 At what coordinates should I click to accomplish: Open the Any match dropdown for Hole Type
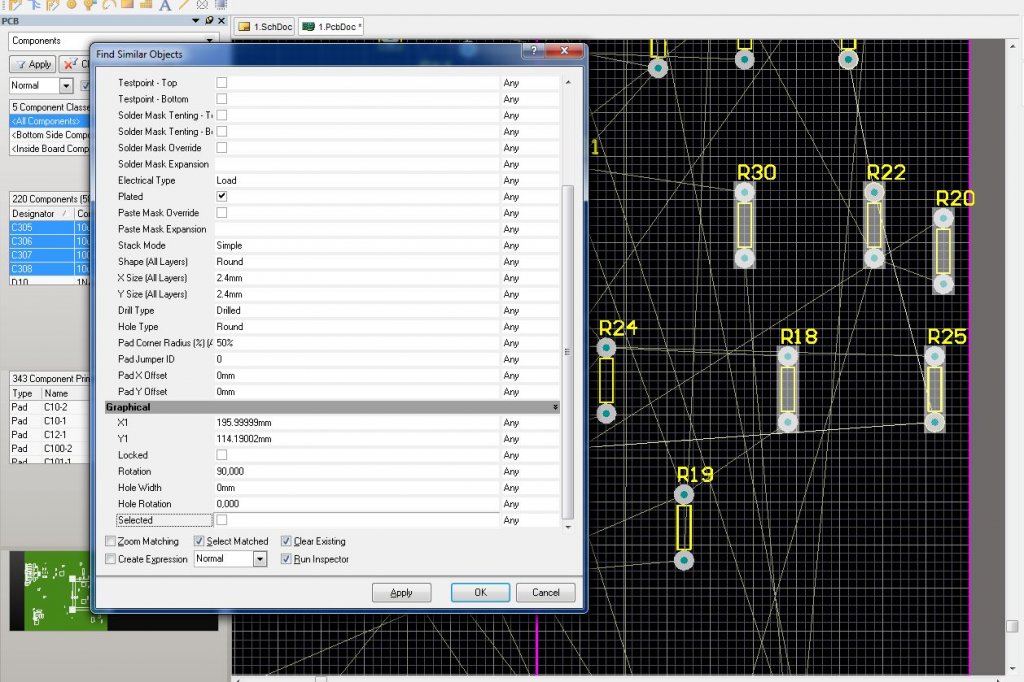[x=530, y=327]
